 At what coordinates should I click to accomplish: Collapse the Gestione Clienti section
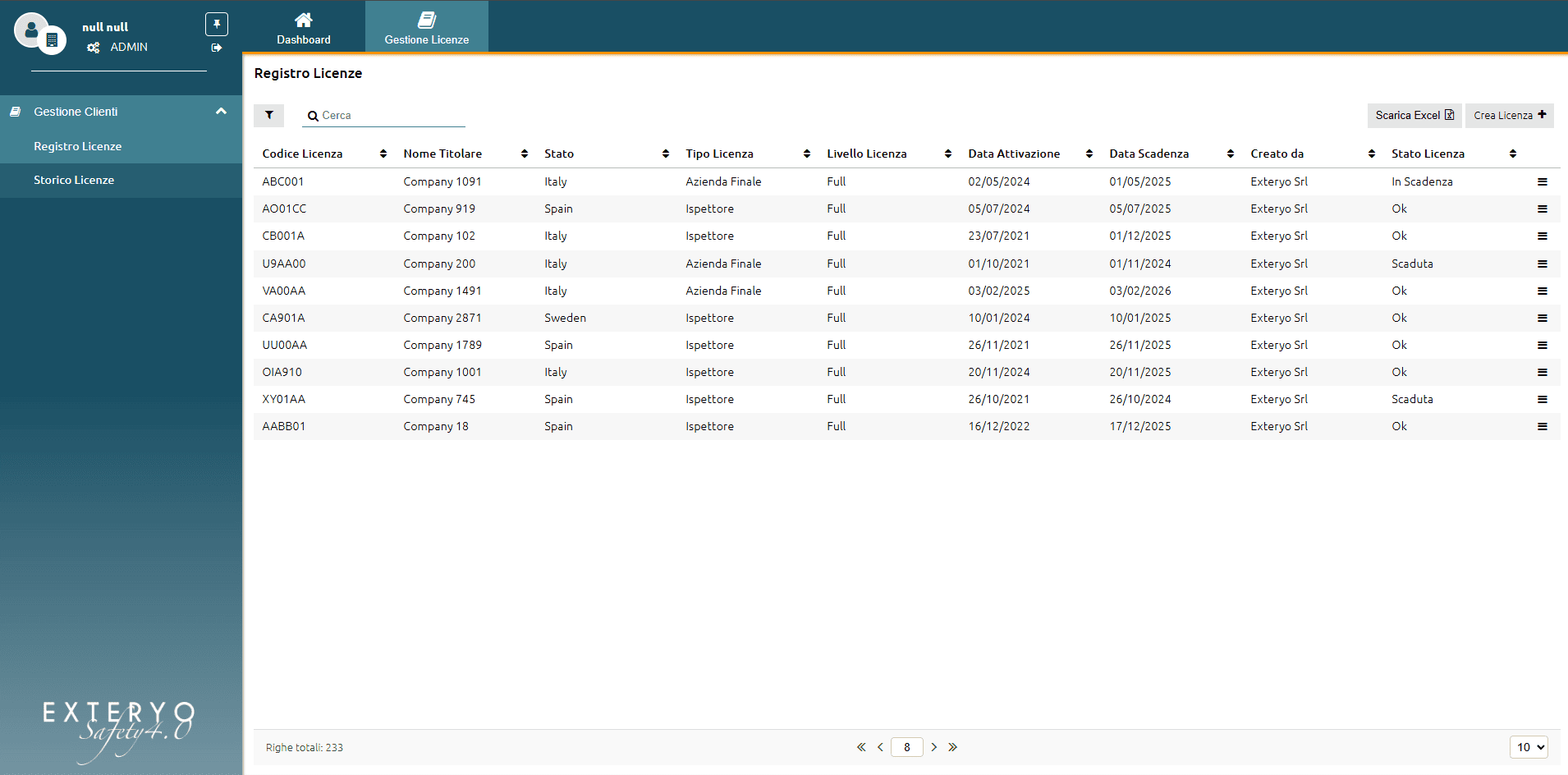221,112
